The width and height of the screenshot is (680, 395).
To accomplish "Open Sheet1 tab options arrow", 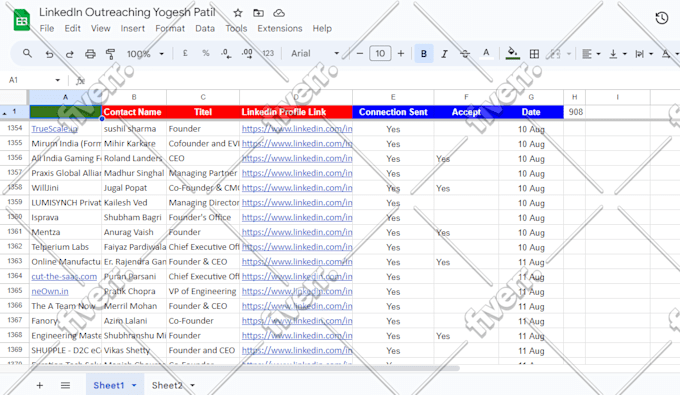I will pos(134,385).
